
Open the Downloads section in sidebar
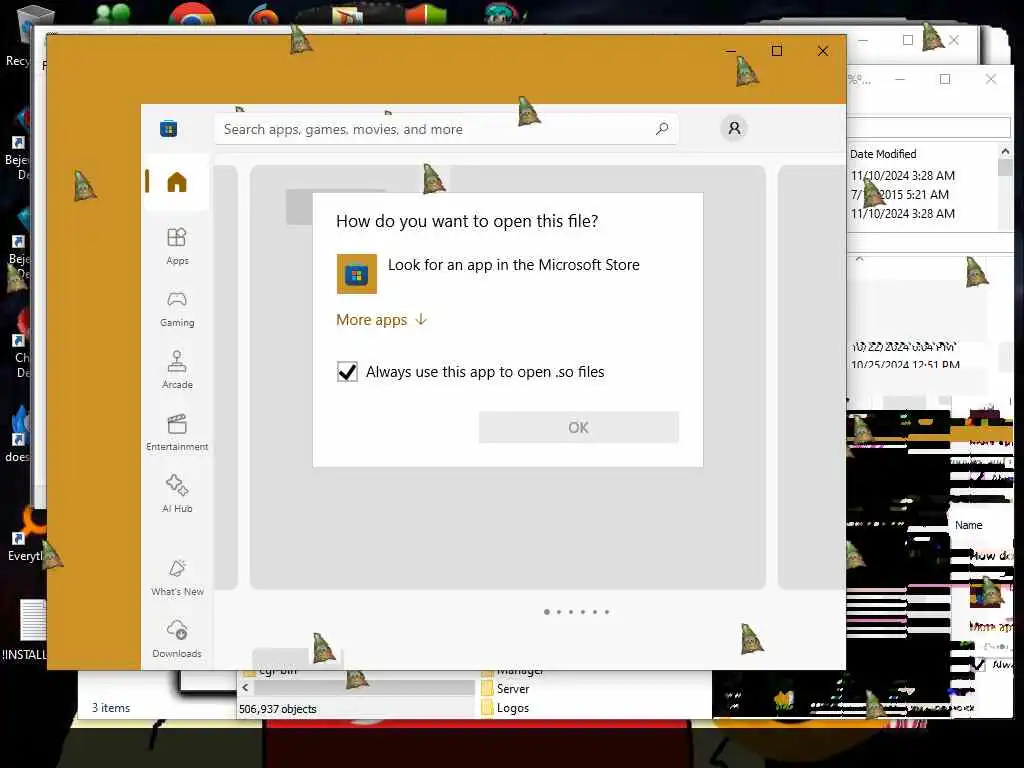tap(177, 639)
